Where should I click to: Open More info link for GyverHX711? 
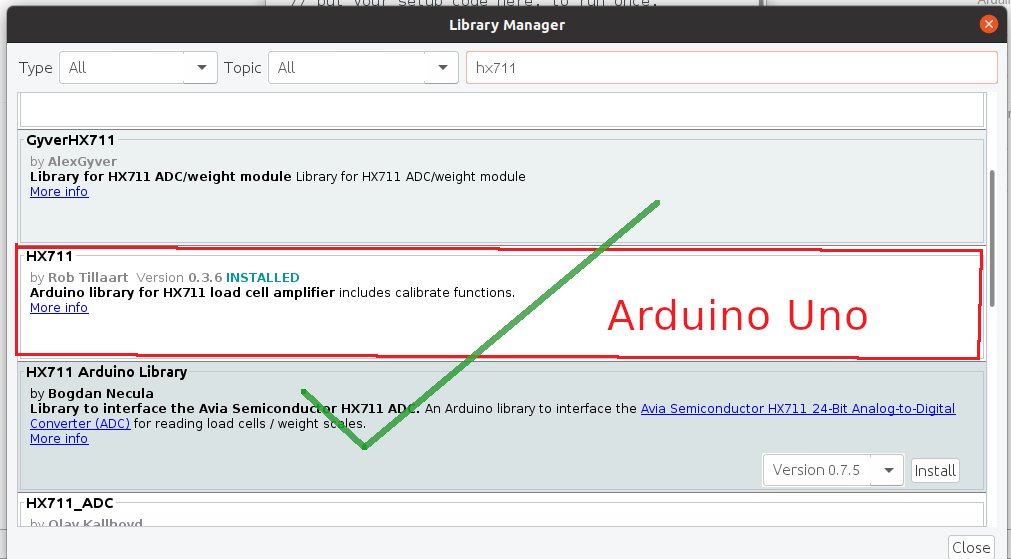(59, 191)
